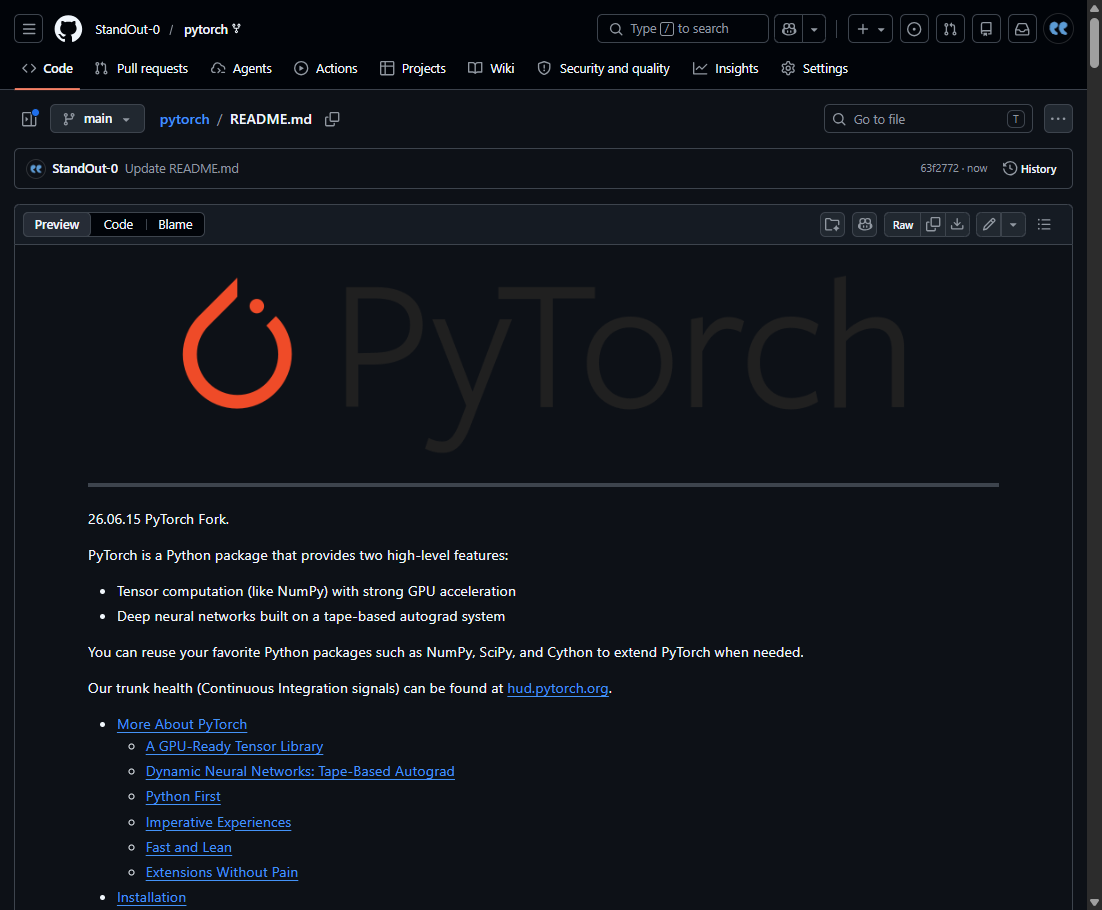The image size is (1102, 910).
Task: Click the PyTorch logo image
Action: click(543, 364)
